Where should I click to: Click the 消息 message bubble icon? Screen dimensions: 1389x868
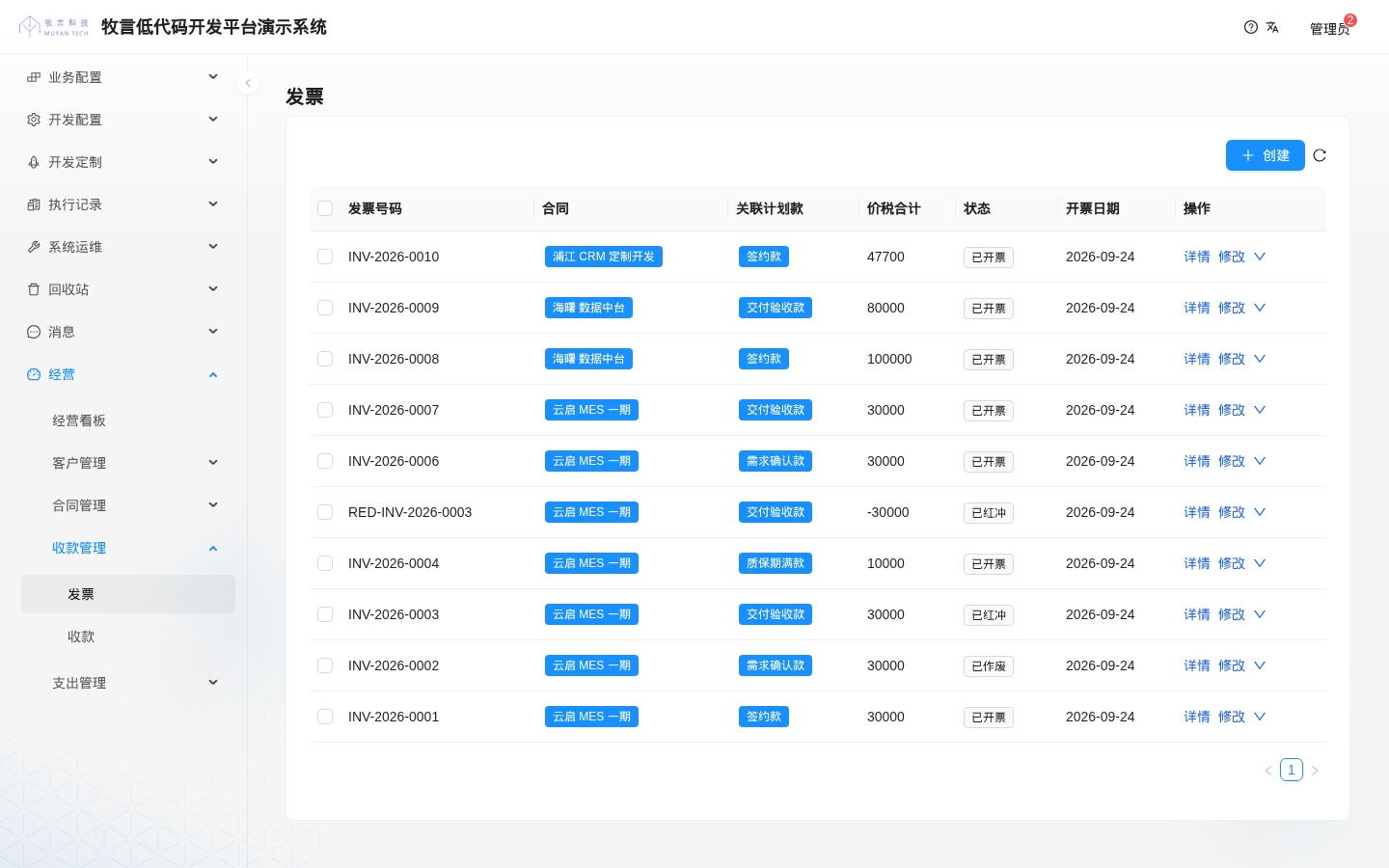coord(34,332)
